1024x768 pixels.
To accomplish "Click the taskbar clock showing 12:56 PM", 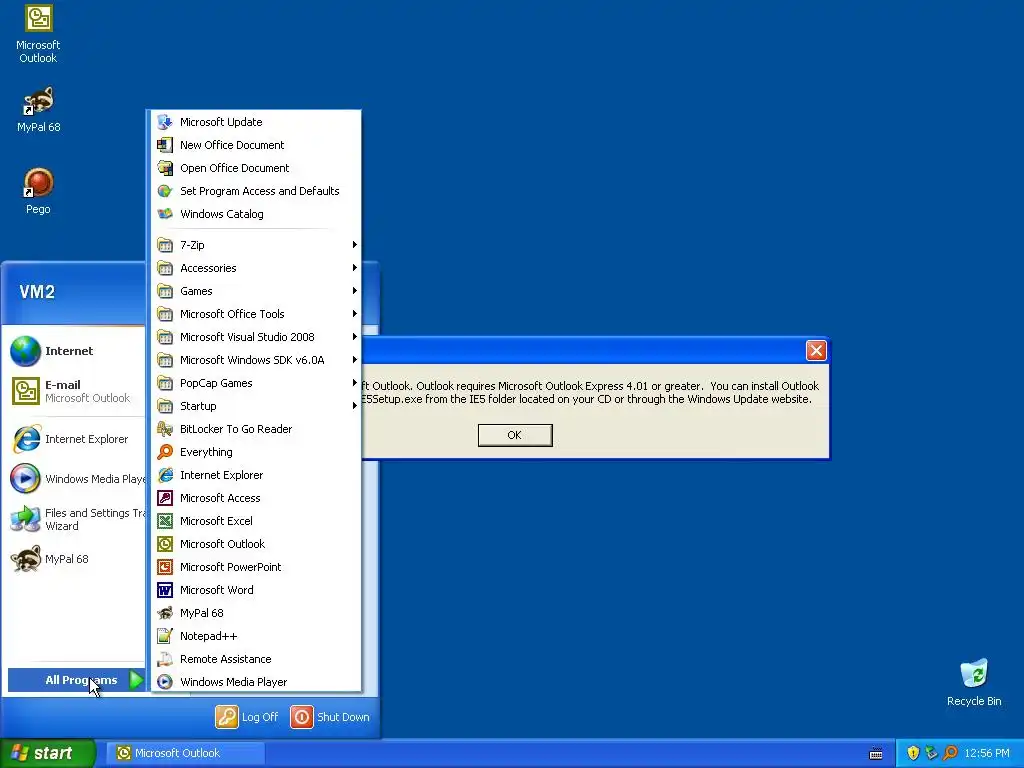I will tap(987, 753).
